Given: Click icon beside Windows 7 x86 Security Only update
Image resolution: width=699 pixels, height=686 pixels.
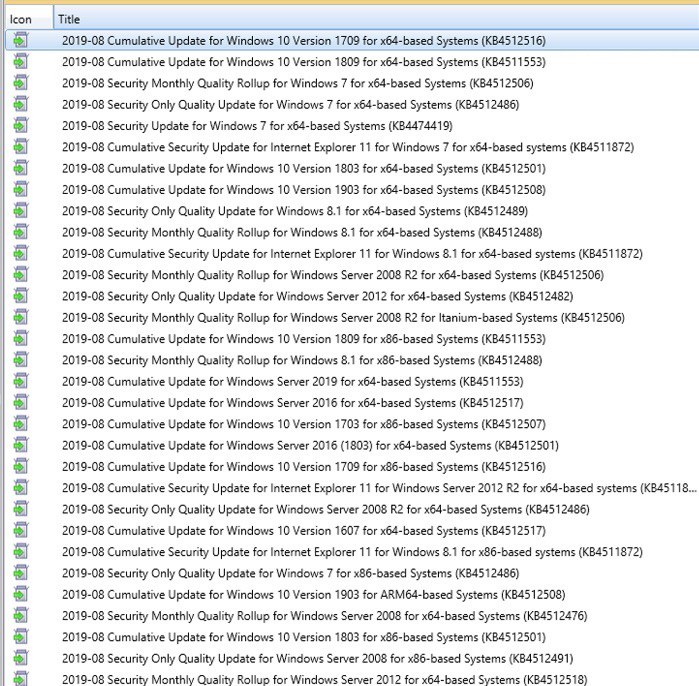Looking at the screenshot, I should click(21, 573).
